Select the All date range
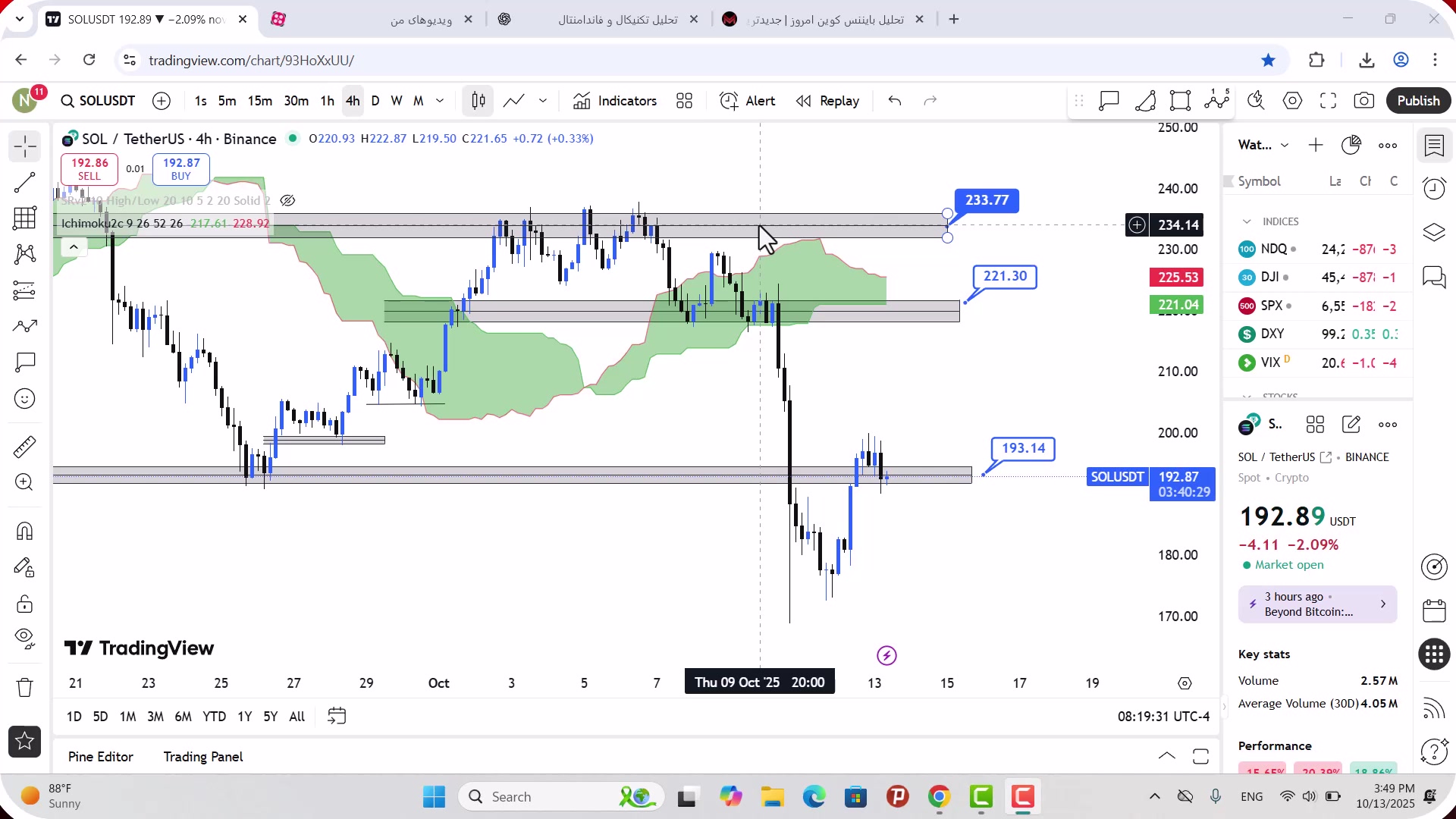Image resolution: width=1456 pixels, height=819 pixels. click(297, 717)
